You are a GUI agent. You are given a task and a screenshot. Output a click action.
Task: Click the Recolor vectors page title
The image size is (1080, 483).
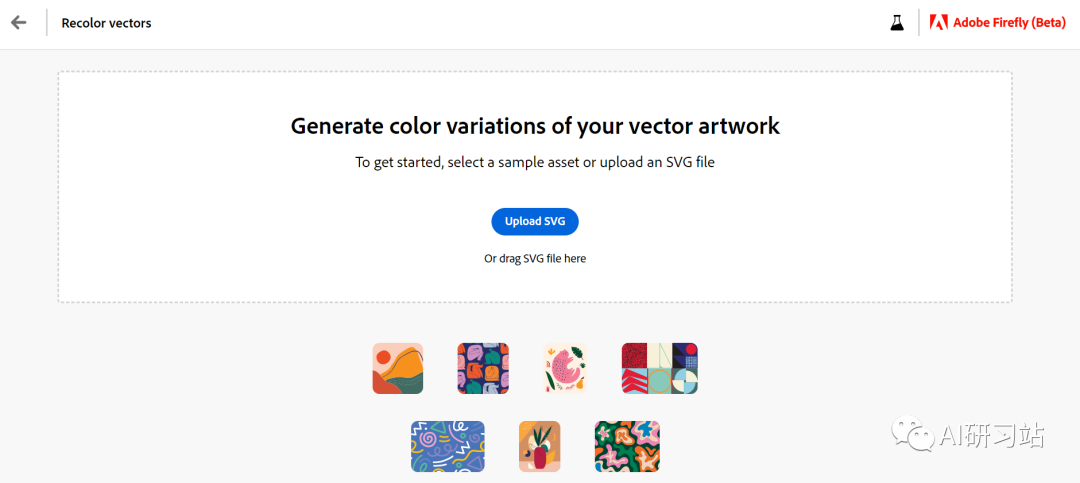pos(106,23)
